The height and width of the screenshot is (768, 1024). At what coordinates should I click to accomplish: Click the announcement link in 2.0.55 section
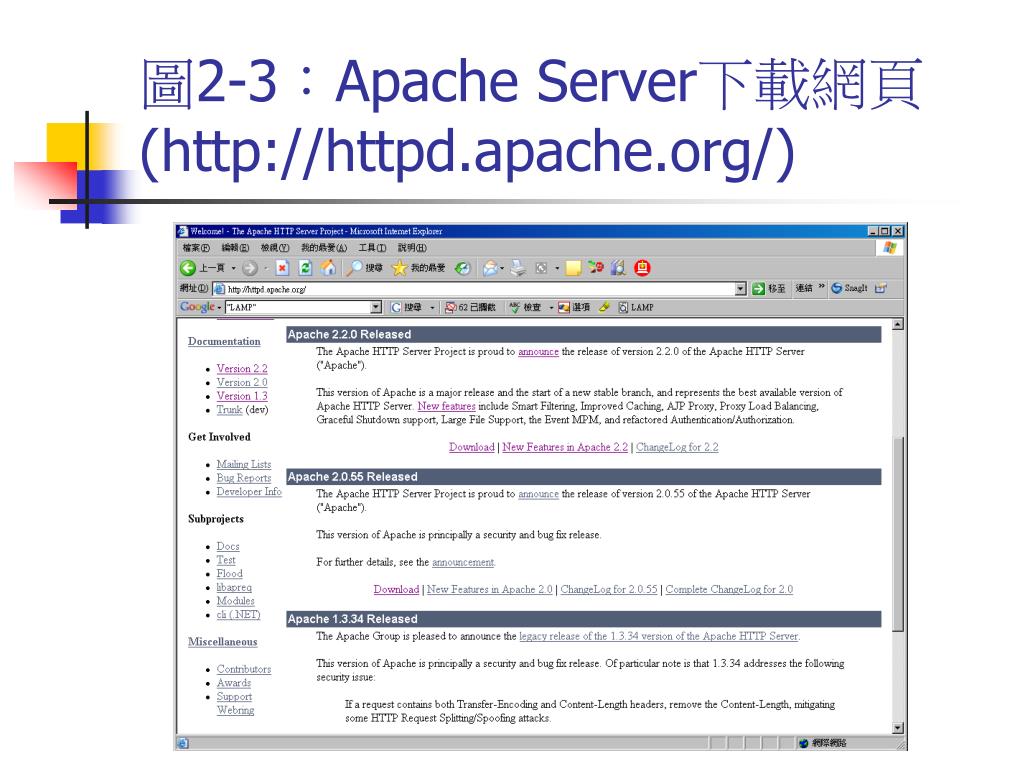[463, 562]
